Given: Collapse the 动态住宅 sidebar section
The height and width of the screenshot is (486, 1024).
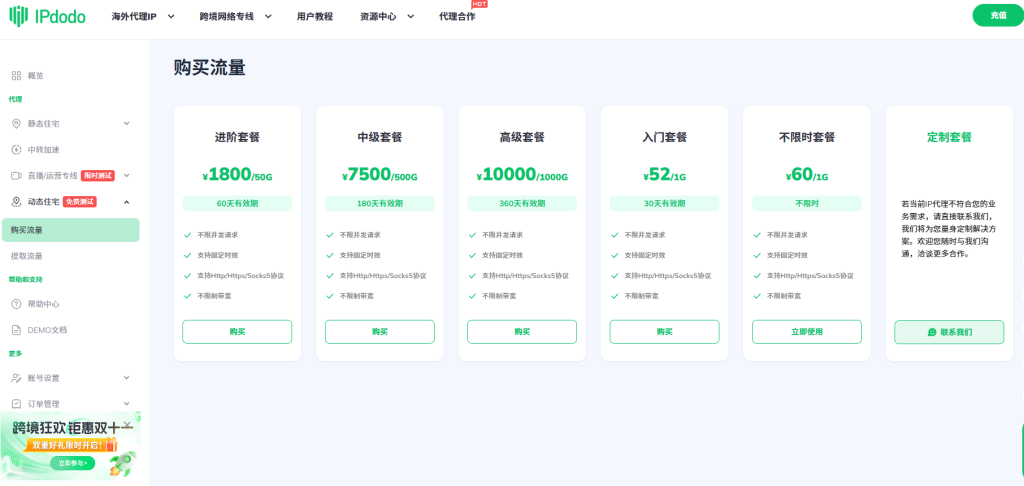Looking at the screenshot, I should coord(126,202).
